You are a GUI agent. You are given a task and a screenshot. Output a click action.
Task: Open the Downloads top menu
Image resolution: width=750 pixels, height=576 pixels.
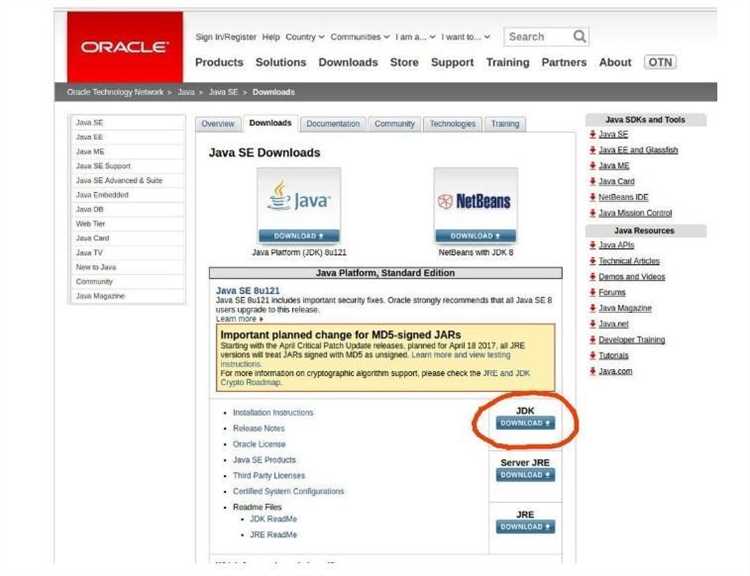coord(348,62)
